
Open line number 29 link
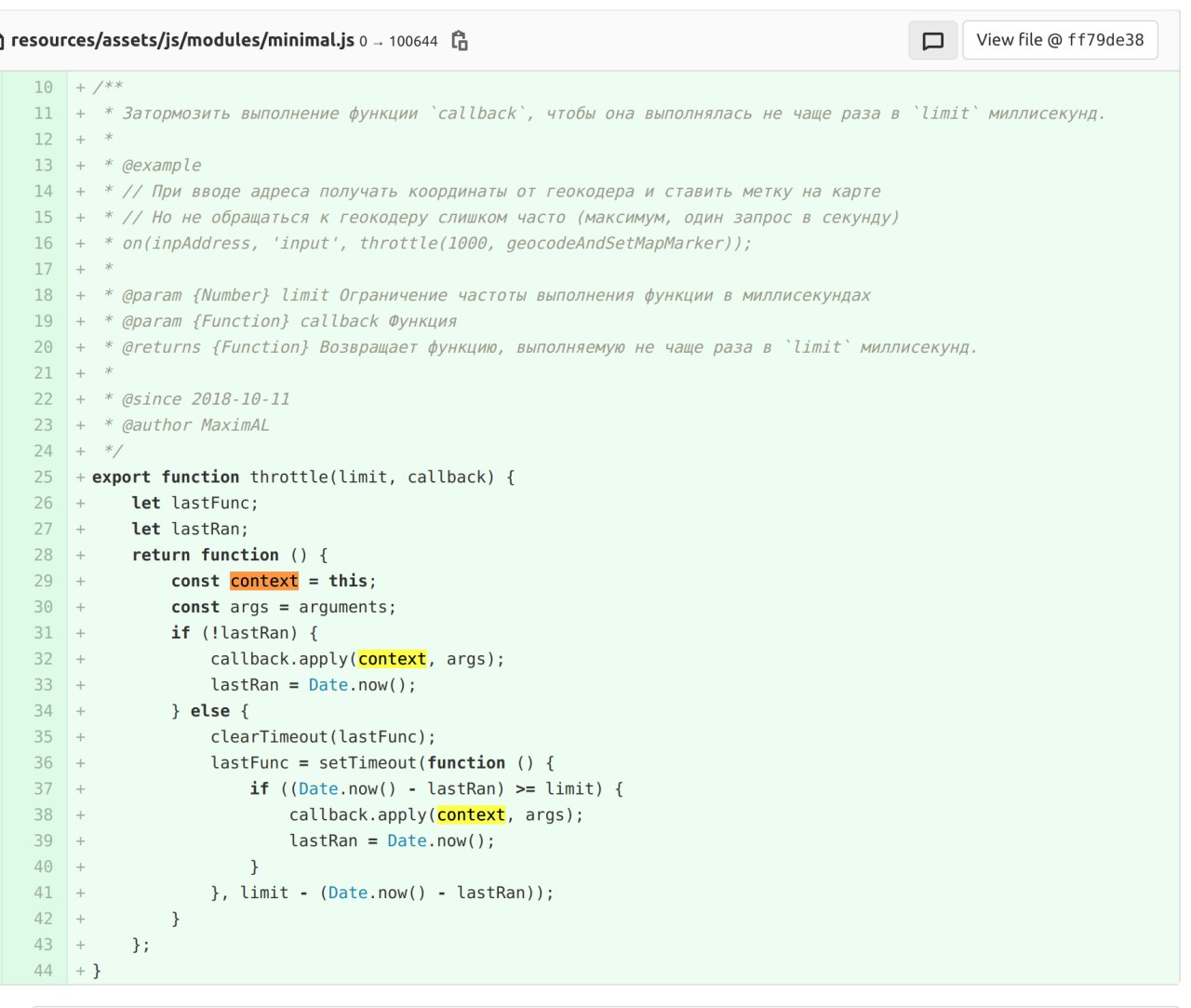tap(44, 581)
